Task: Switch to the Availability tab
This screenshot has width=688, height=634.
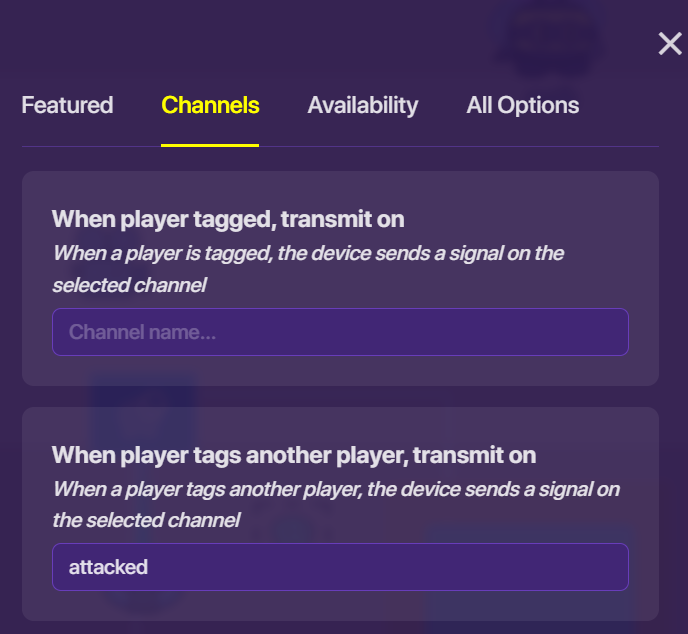Action: pyautogui.click(x=362, y=105)
